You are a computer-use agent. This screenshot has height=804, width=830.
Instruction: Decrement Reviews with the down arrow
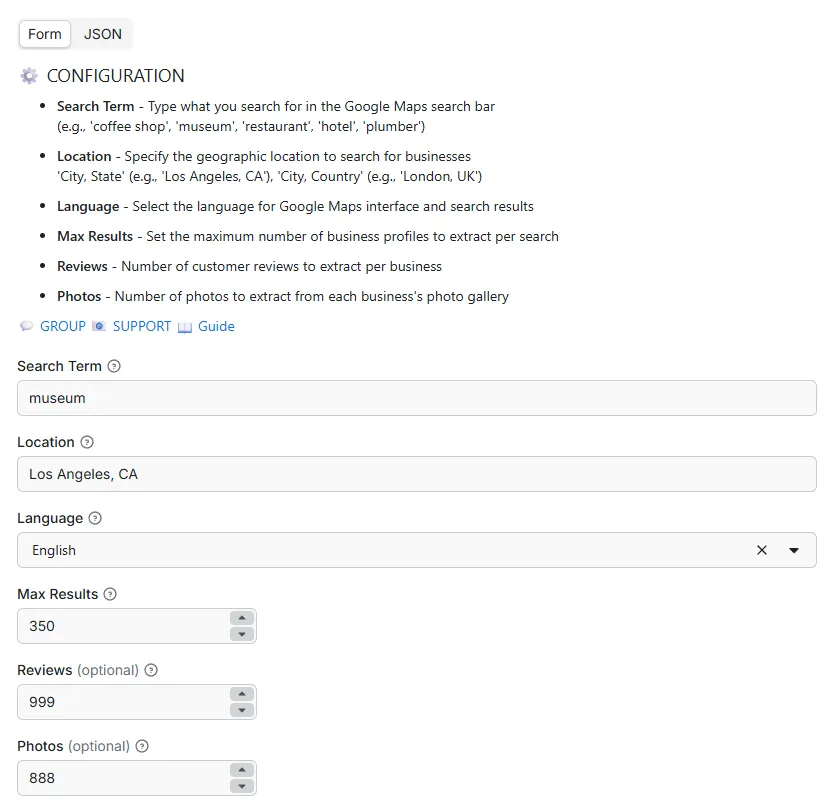point(241,708)
